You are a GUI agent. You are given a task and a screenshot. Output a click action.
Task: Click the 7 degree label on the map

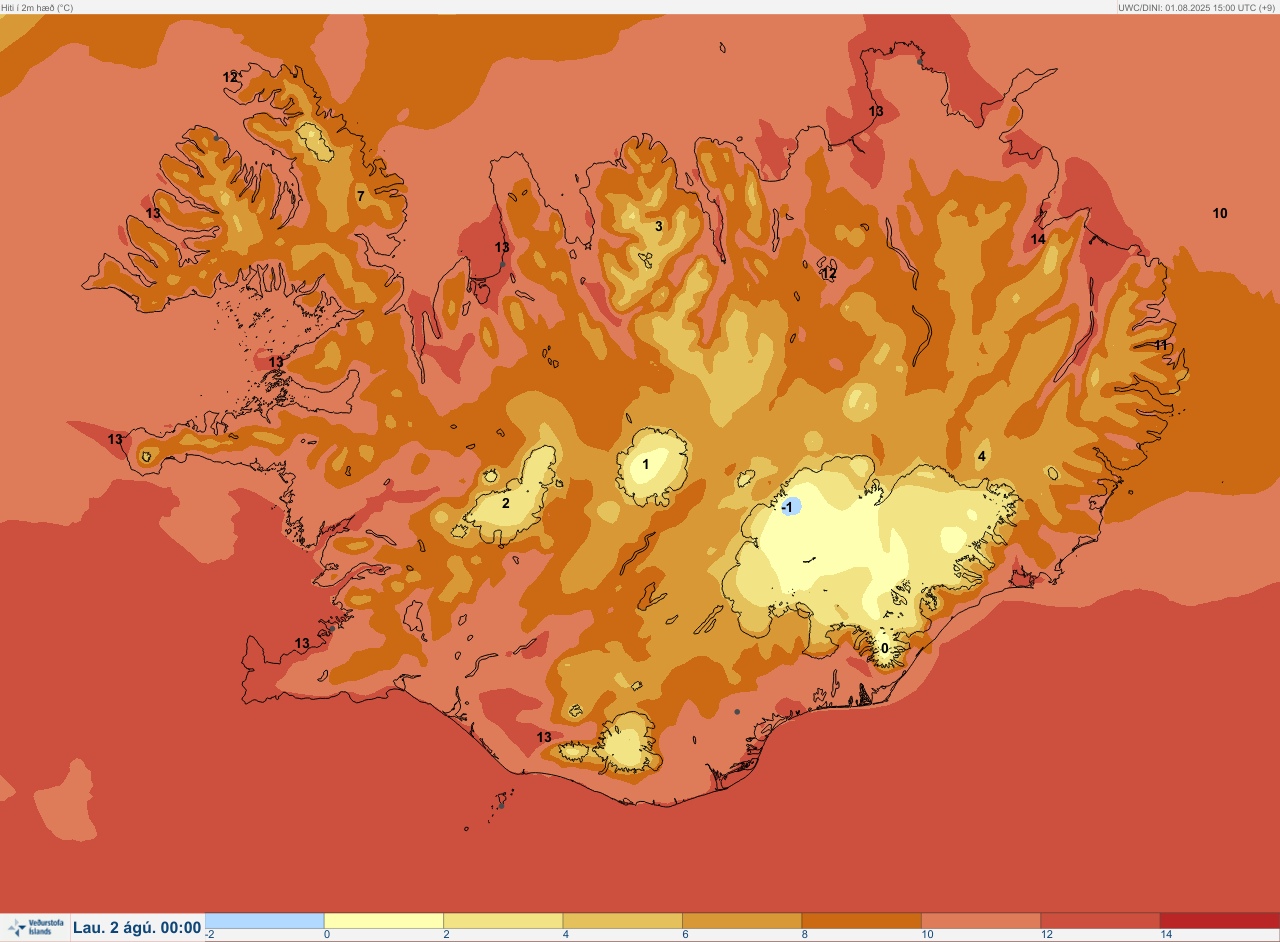[361, 196]
